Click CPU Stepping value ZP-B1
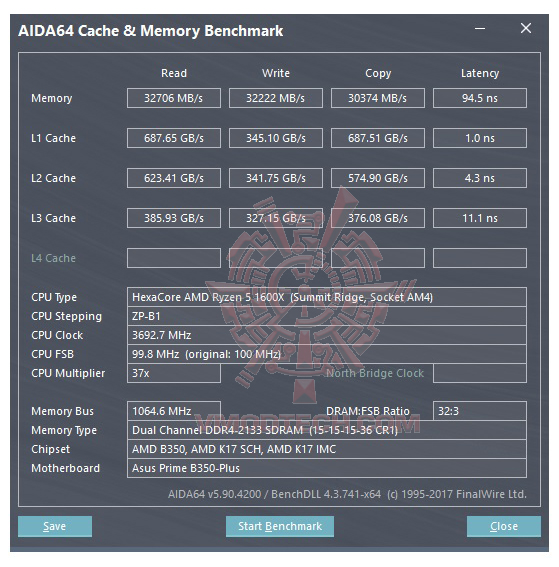This screenshot has width=559, height=567. [327, 316]
